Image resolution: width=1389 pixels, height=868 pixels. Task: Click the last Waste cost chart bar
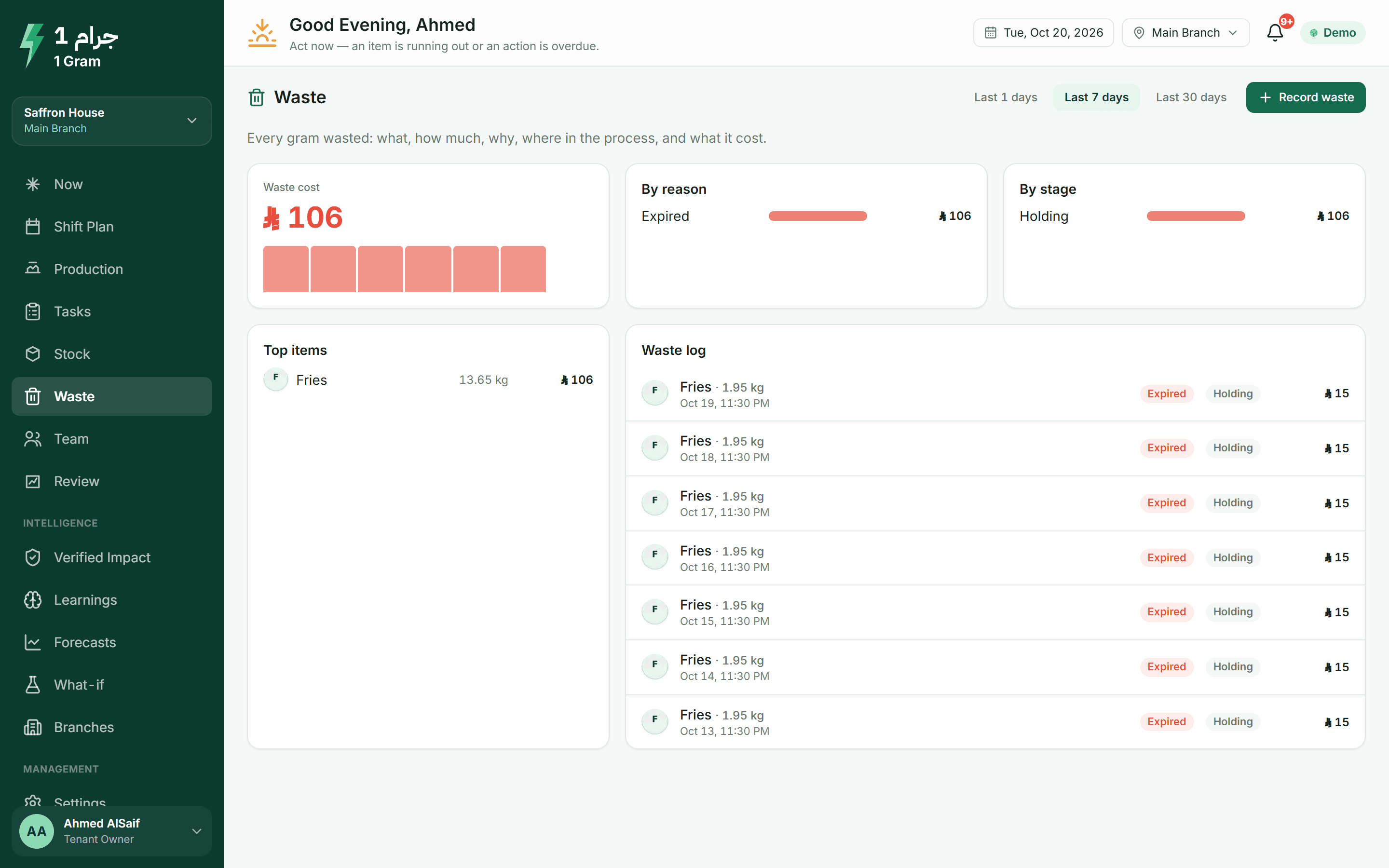(523, 269)
